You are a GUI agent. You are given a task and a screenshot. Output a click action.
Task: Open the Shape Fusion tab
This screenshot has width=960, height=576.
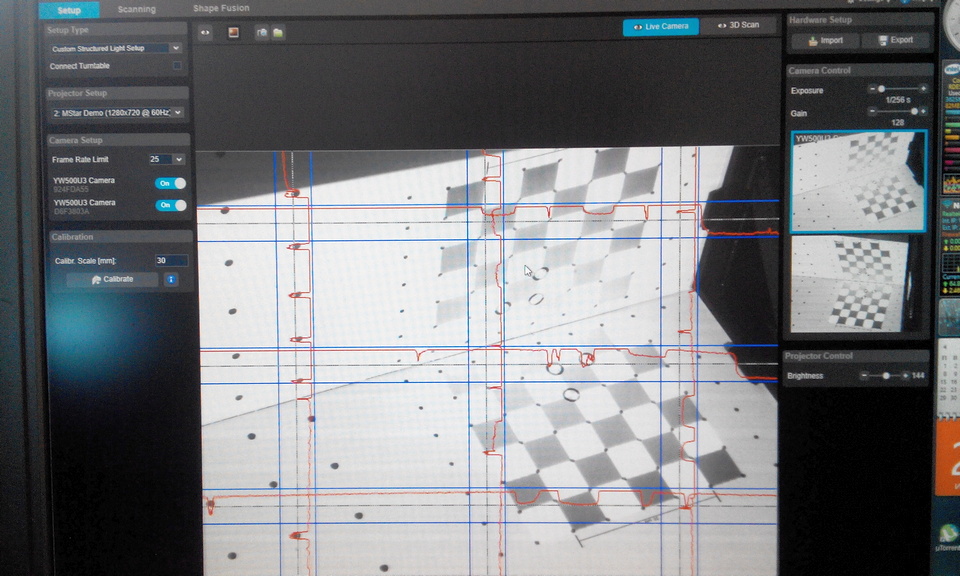pyautogui.click(x=221, y=9)
